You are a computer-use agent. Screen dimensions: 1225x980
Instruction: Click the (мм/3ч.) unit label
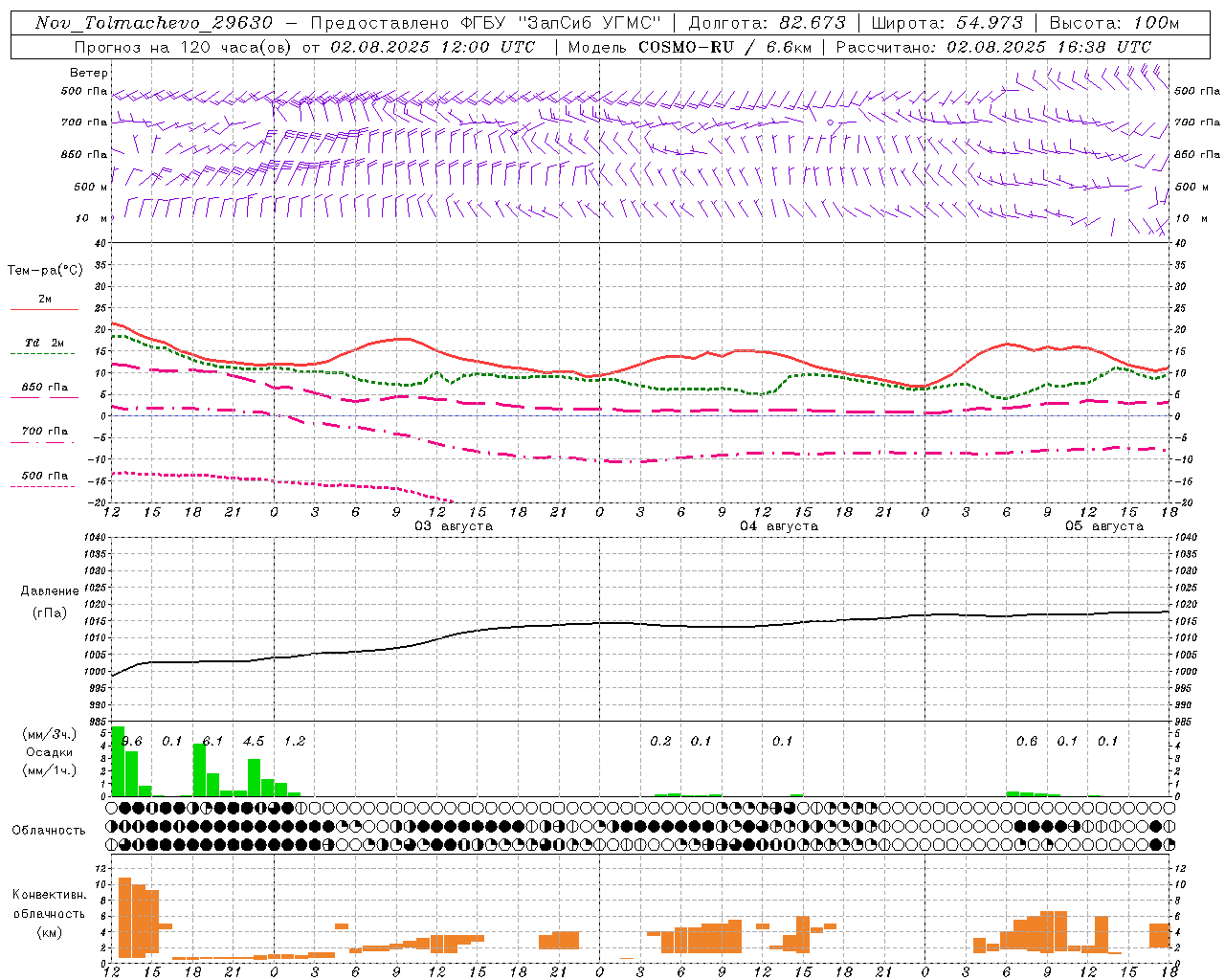coord(49,734)
